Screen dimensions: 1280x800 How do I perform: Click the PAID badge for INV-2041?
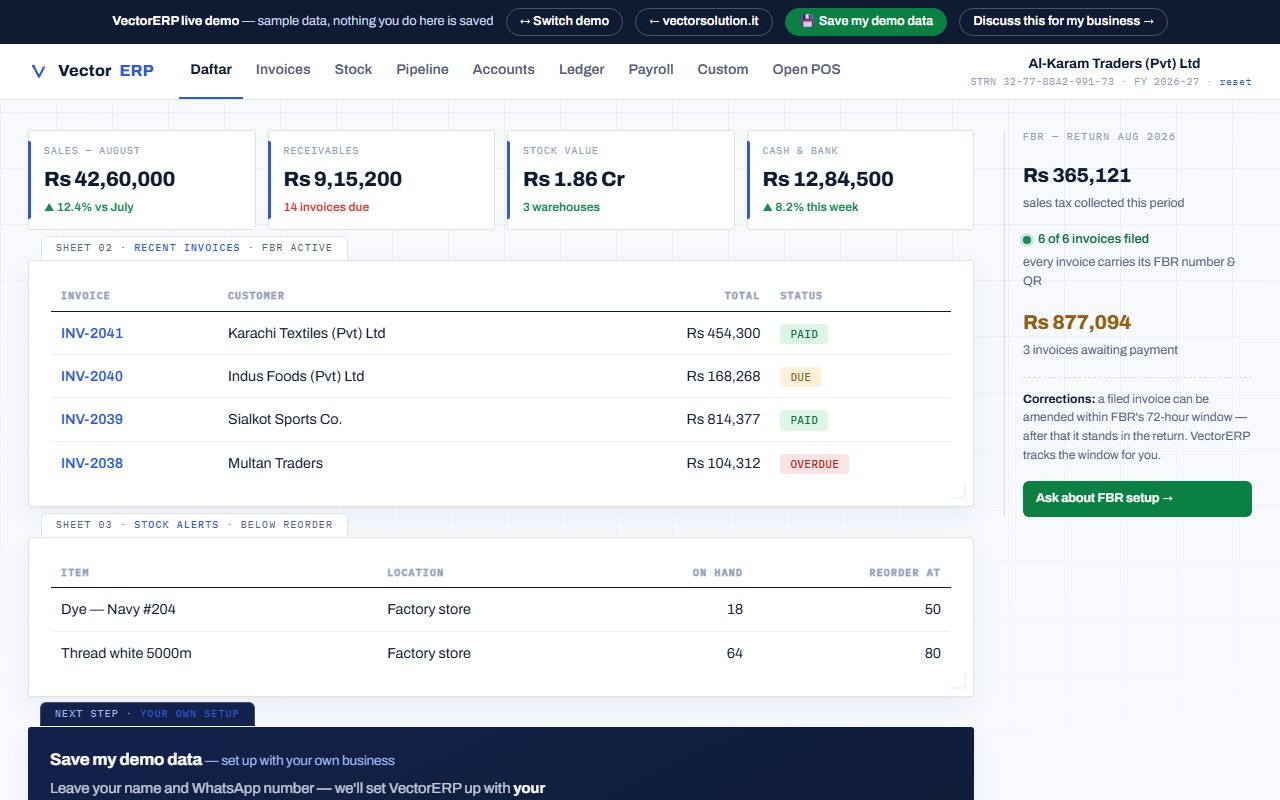804,334
